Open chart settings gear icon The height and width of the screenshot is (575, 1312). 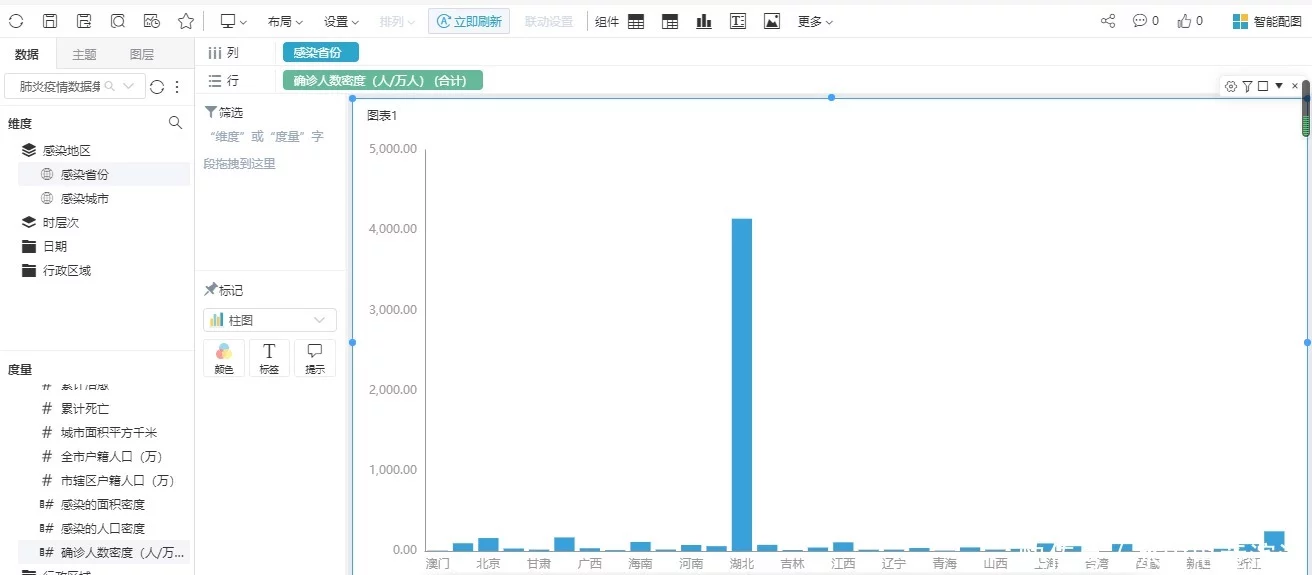click(x=1231, y=87)
